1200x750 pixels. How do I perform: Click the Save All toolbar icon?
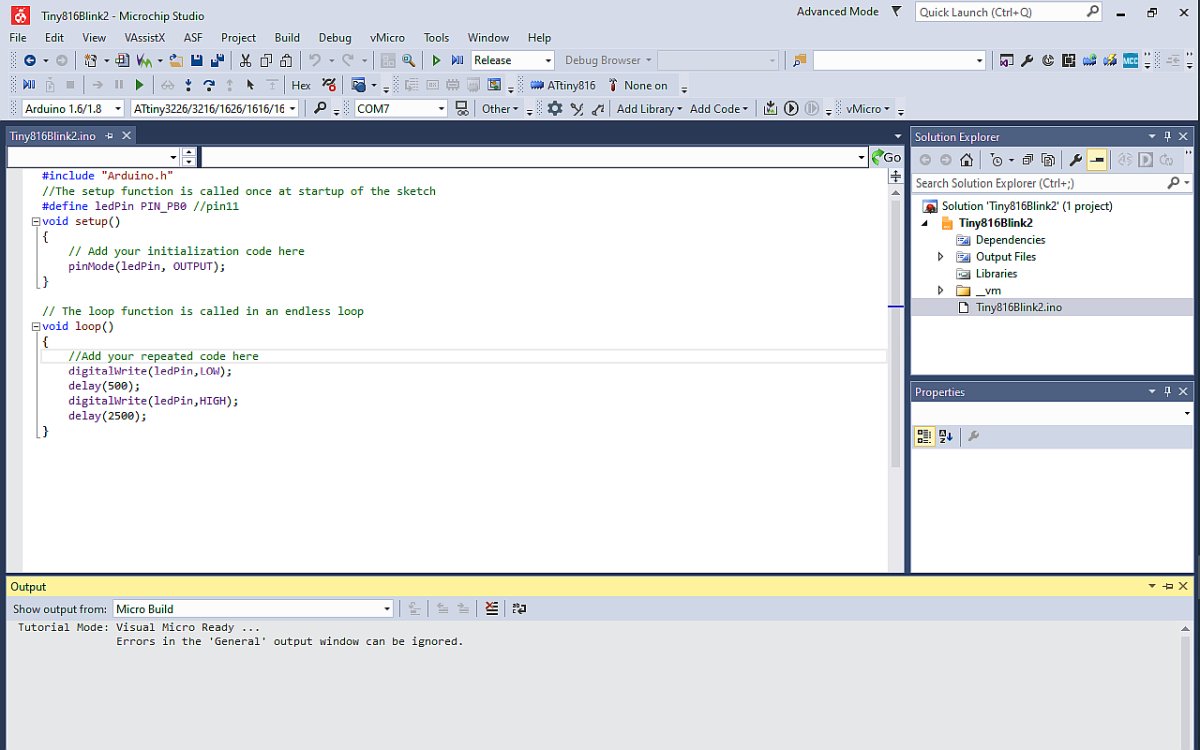[x=216, y=61]
